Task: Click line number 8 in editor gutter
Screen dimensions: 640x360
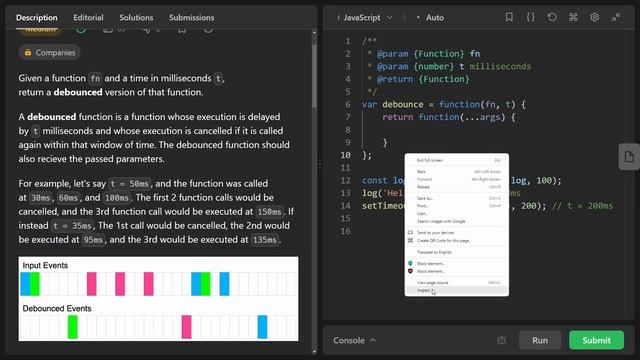Action: 348,130
